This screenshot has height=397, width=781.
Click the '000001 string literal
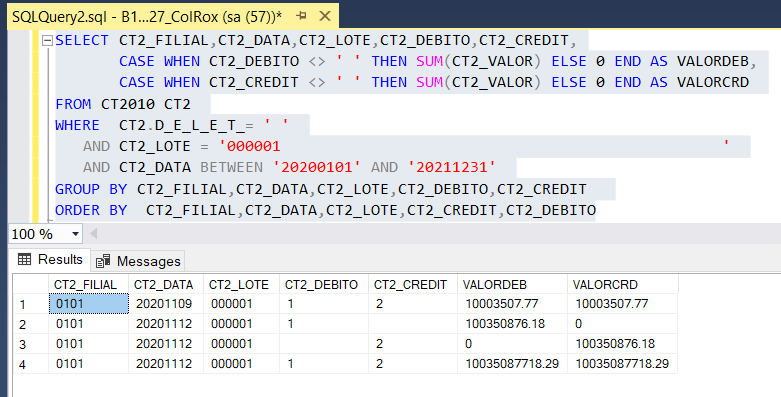250,146
